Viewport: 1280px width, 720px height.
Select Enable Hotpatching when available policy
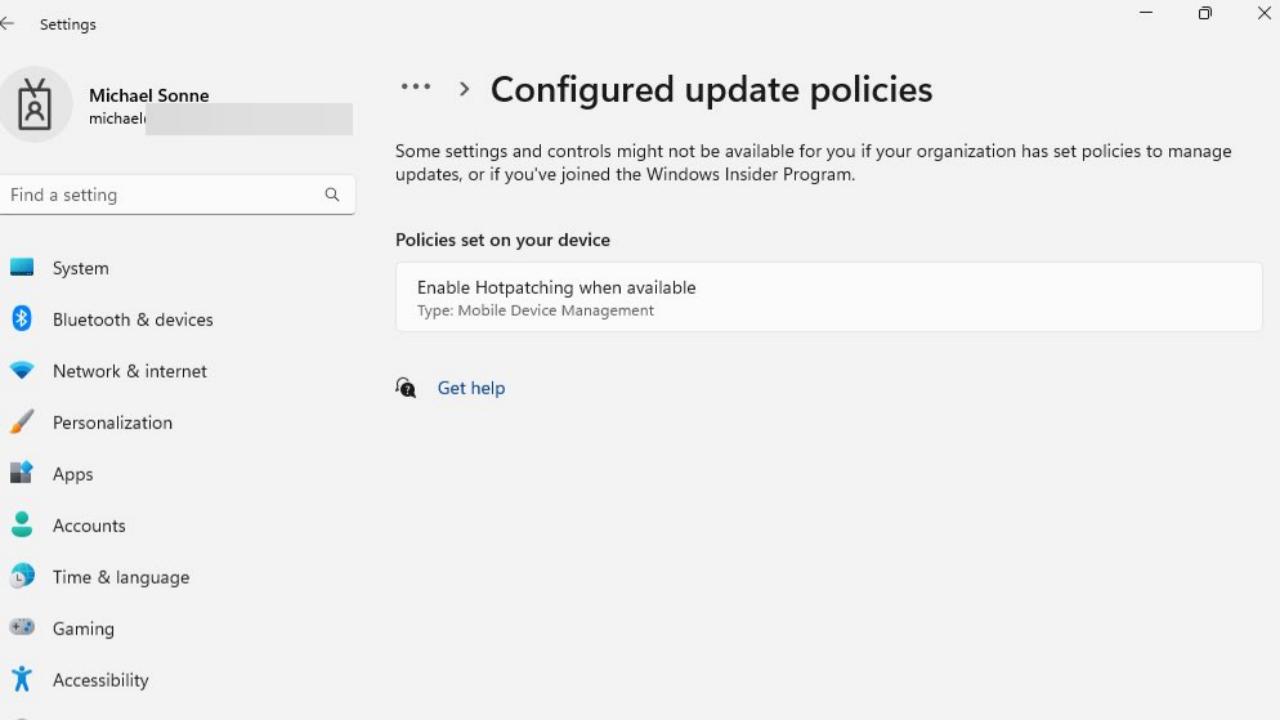click(x=828, y=297)
